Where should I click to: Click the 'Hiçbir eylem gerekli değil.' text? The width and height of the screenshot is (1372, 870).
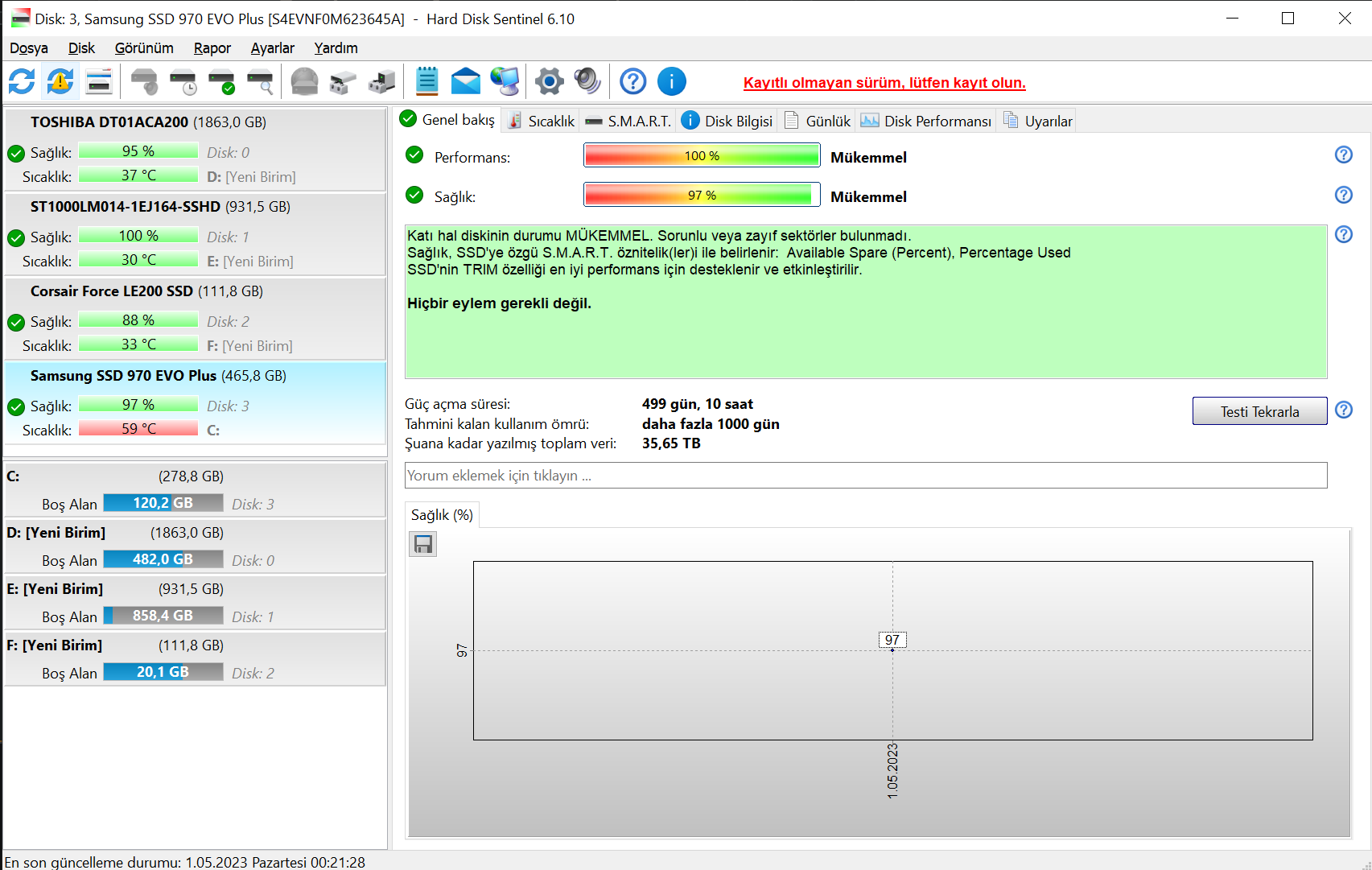[x=499, y=303]
